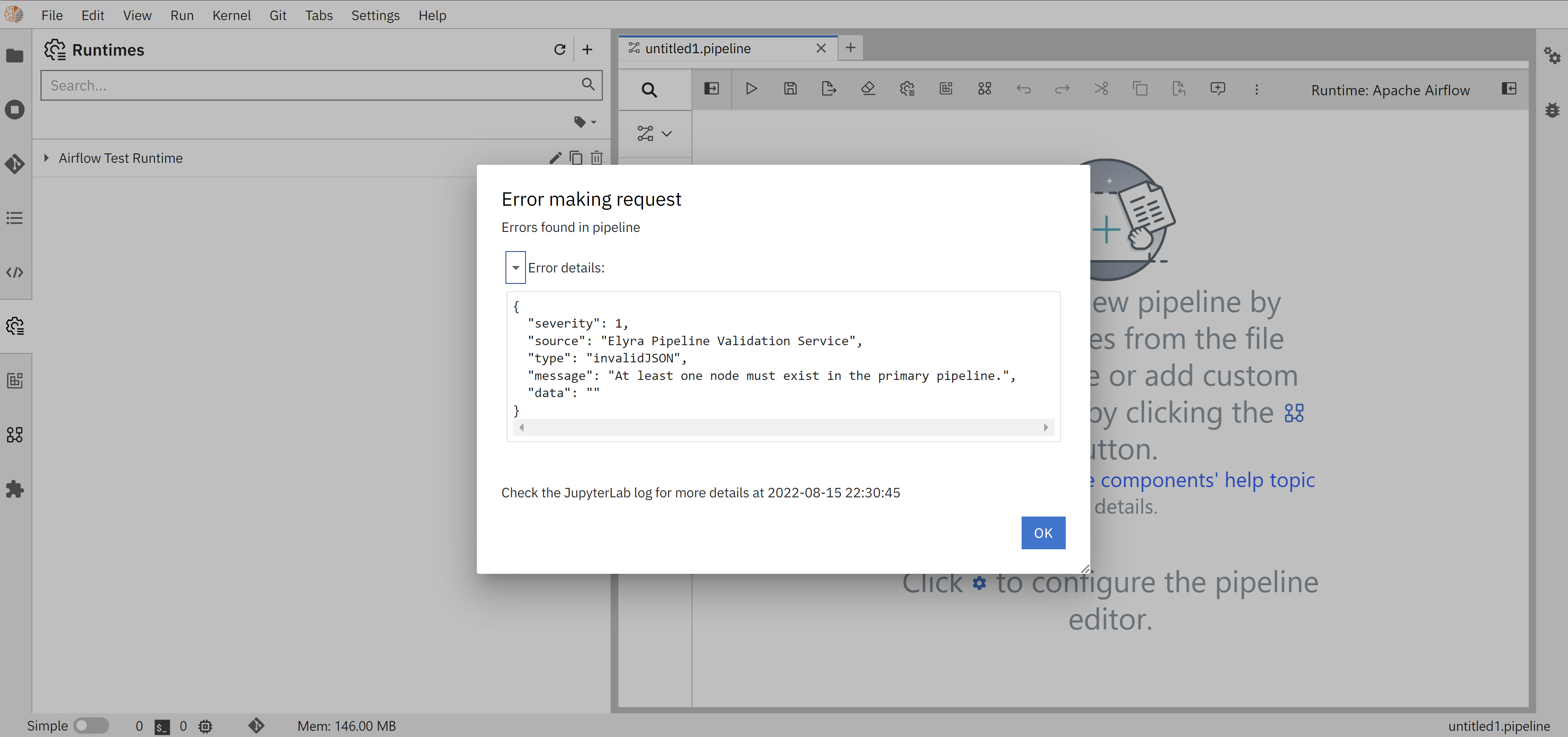Click the Run Pipeline play icon
This screenshot has width=1568, height=737.
[751, 89]
